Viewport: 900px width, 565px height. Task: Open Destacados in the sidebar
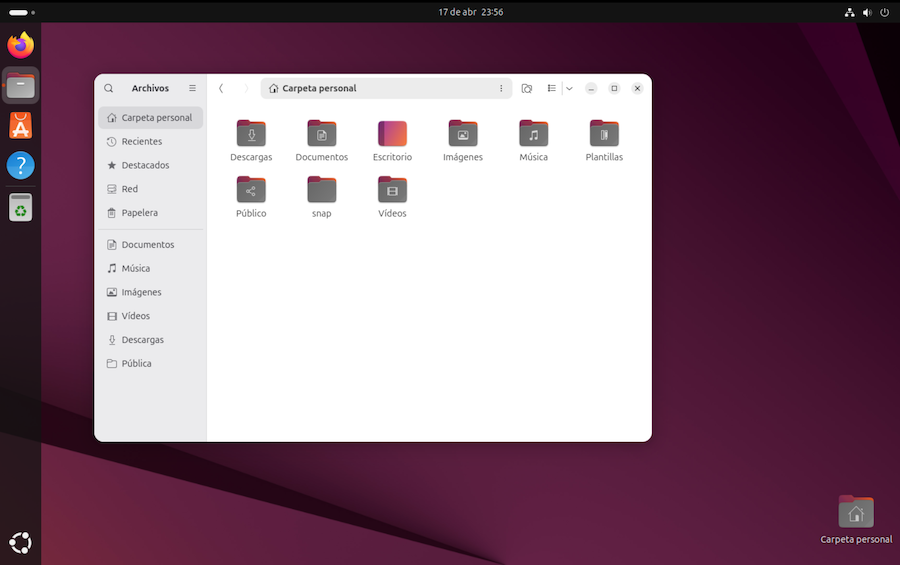(145, 165)
